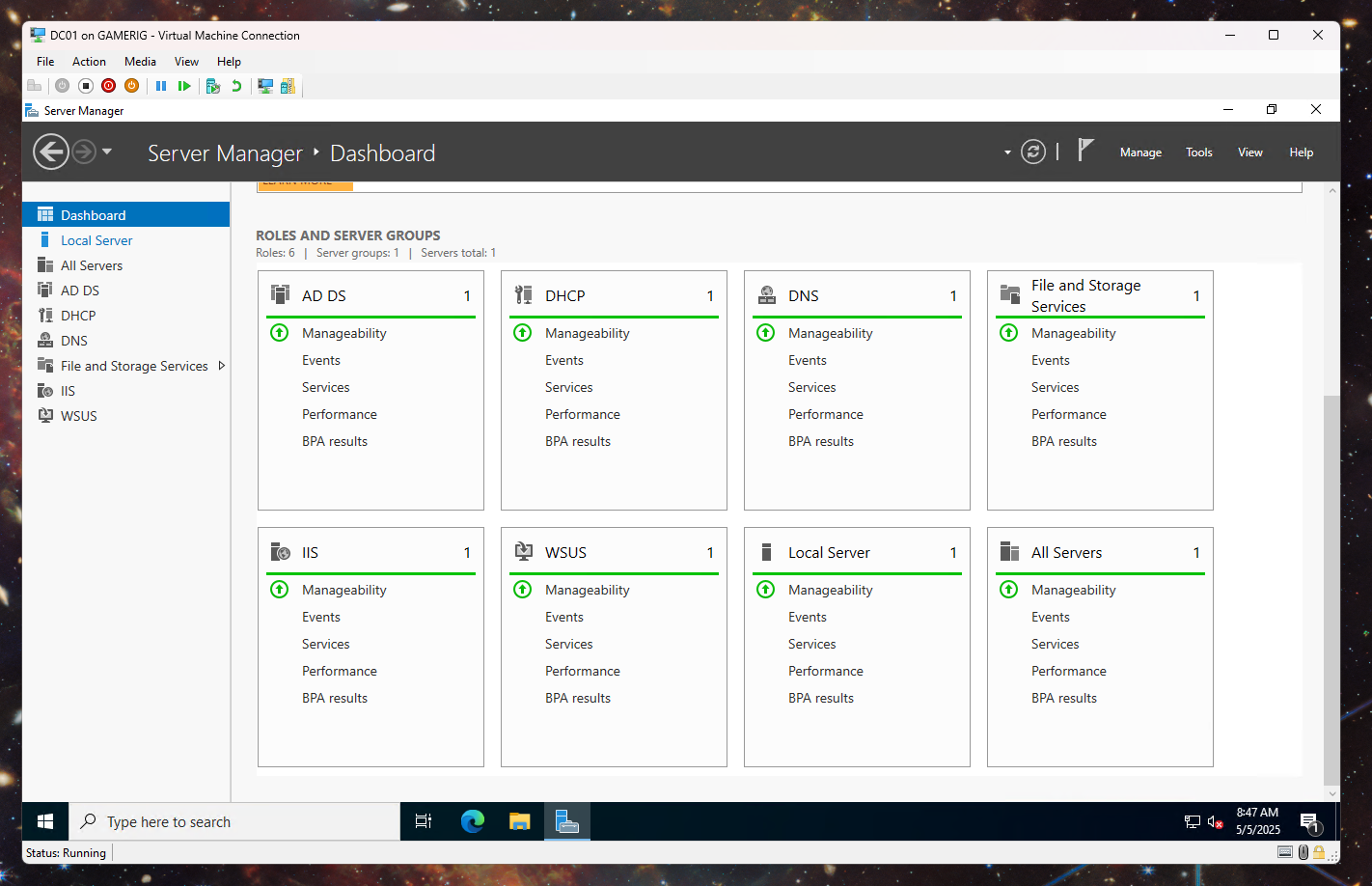Revert the VM using the green undo icon
This screenshot has width=1372, height=886.
click(x=236, y=86)
